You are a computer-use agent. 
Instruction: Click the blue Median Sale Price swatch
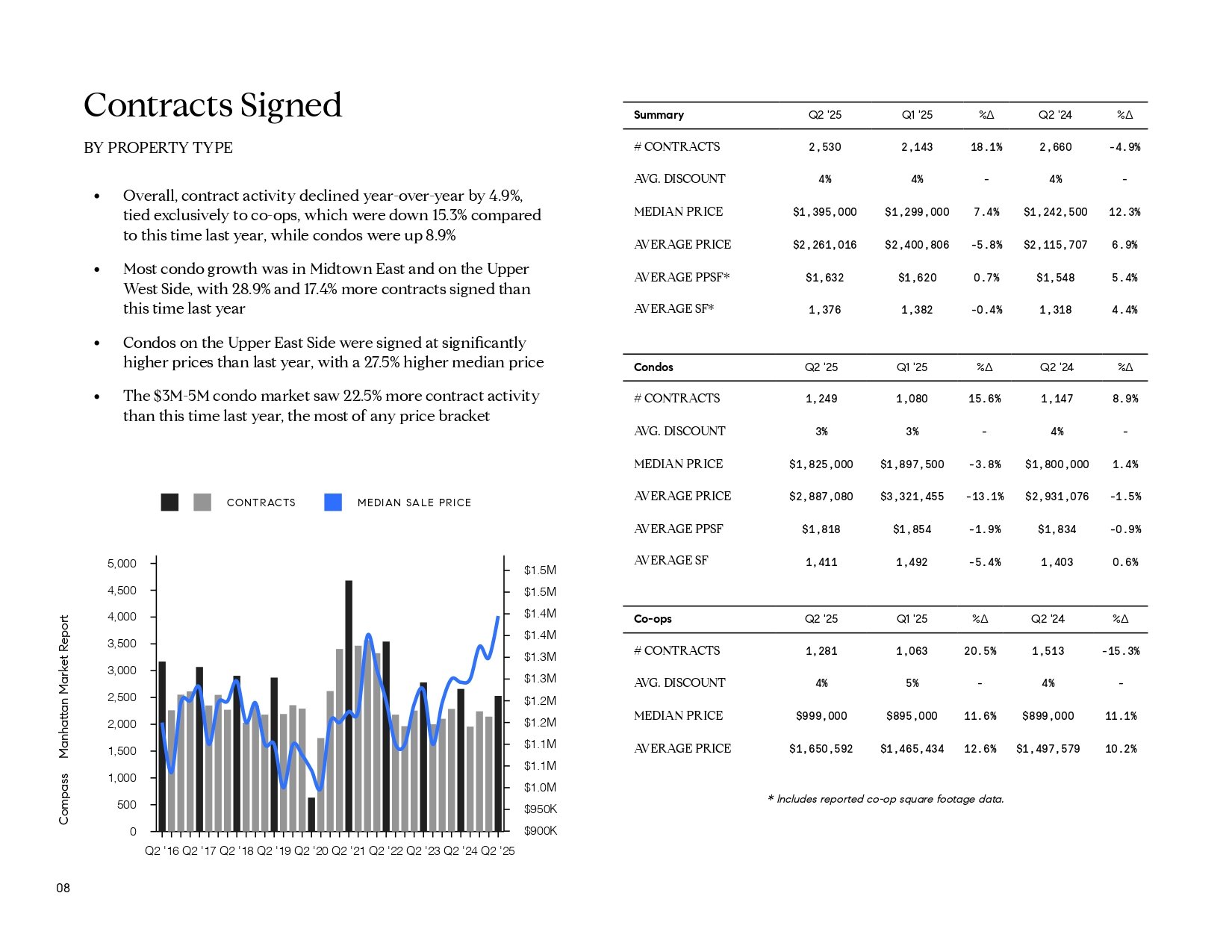(333, 502)
